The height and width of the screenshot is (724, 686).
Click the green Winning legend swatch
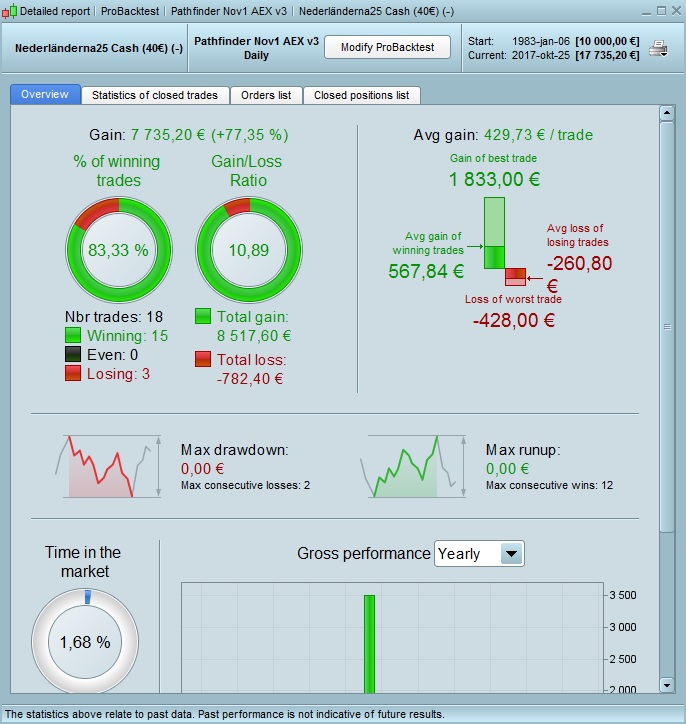72,335
